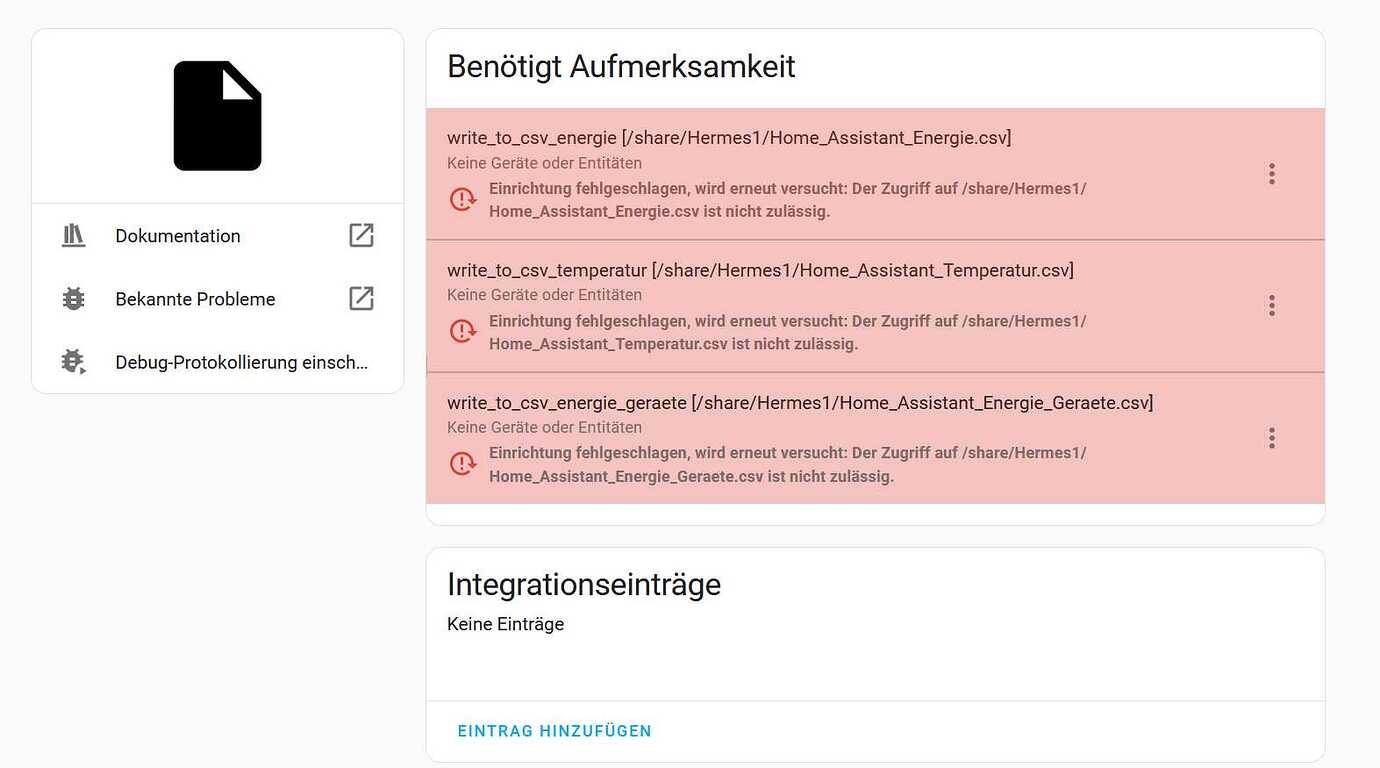This screenshot has width=1380, height=768.
Task: Click the integration's document logo icon
Action: (x=217, y=113)
